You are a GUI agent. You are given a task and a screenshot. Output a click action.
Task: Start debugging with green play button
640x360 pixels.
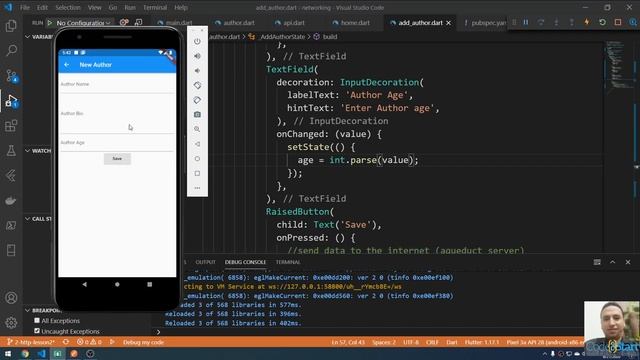pyautogui.click(x=50, y=23)
